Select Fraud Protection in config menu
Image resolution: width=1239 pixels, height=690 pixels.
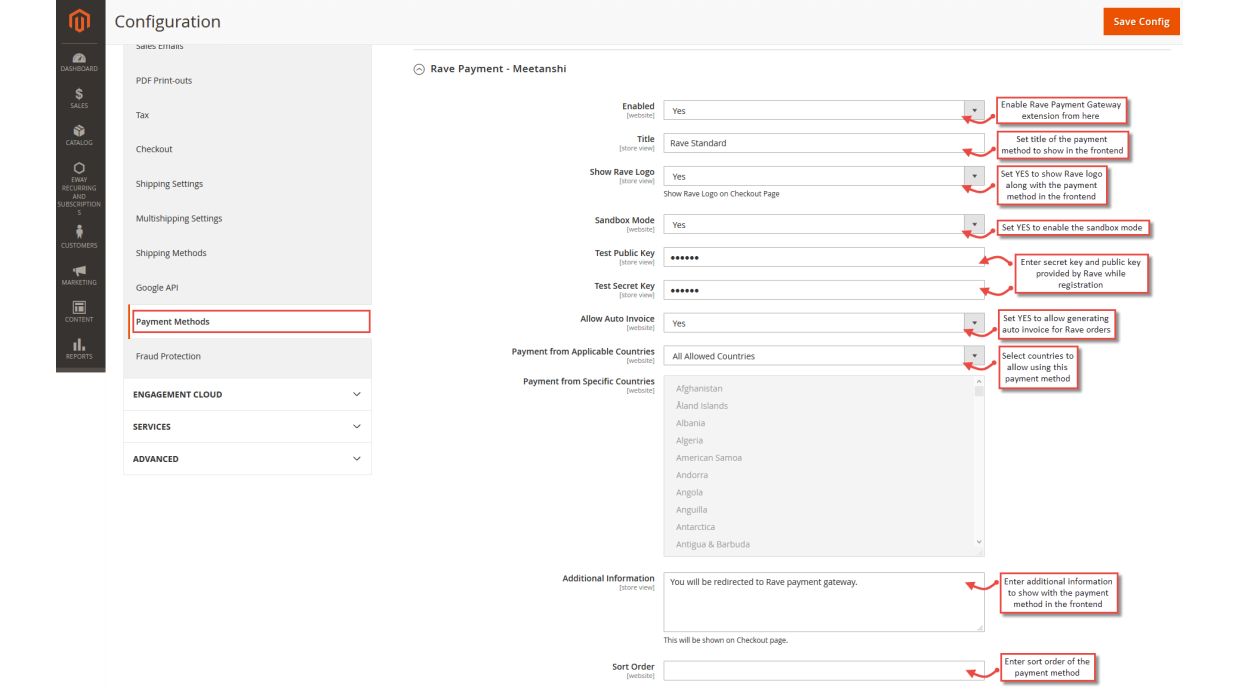coord(168,356)
